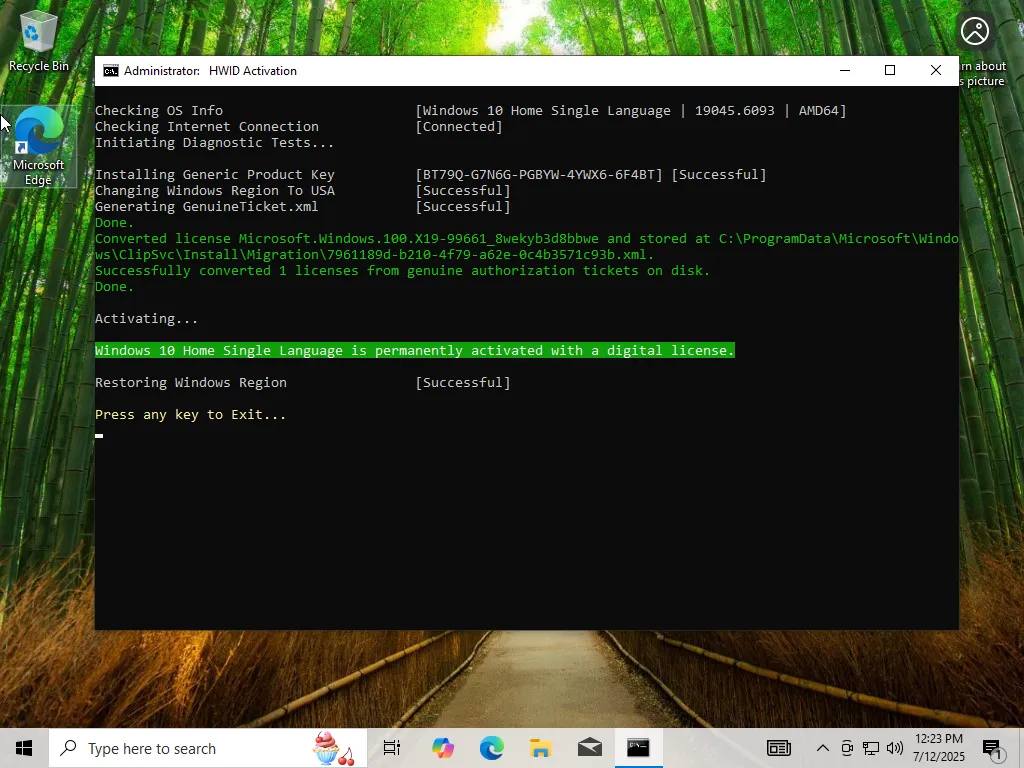Click the product key 'BT79Q-G7N6G-PGBYW-4YWX6-6F4BT' text
This screenshot has height=768, width=1024.
coord(539,175)
